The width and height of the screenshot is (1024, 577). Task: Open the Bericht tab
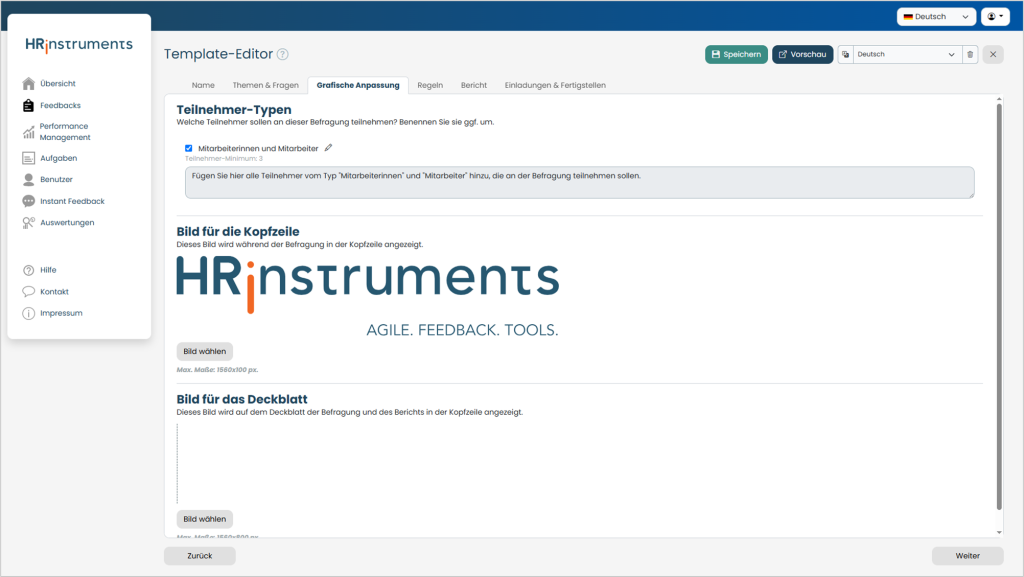pos(473,85)
